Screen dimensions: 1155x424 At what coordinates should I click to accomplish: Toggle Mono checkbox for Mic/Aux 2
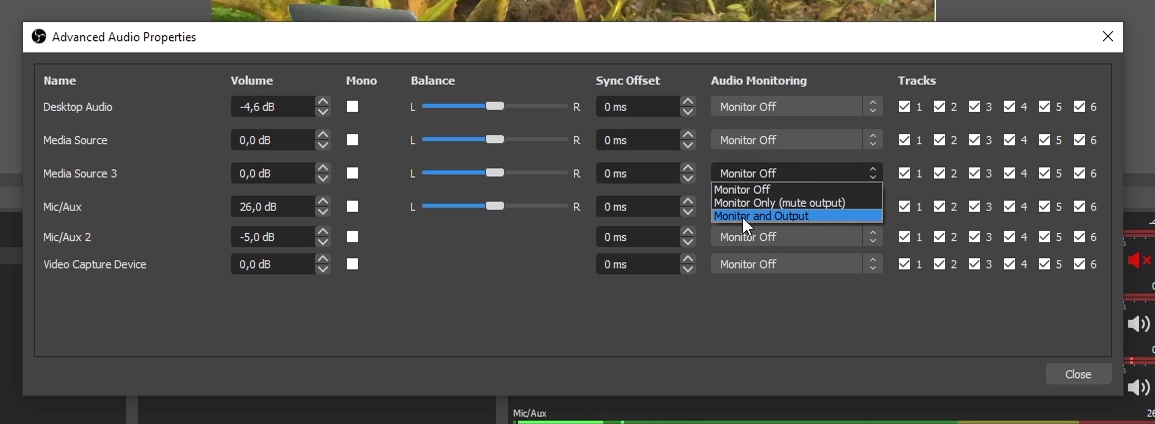[352, 237]
